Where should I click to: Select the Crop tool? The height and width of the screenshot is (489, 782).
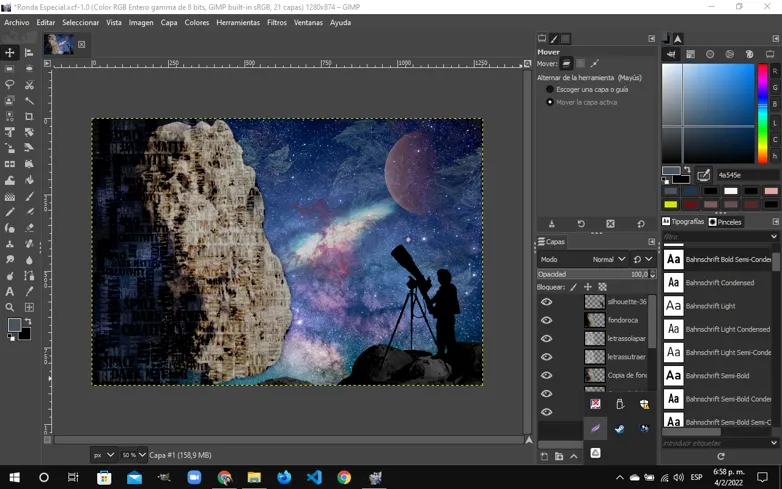click(29, 116)
